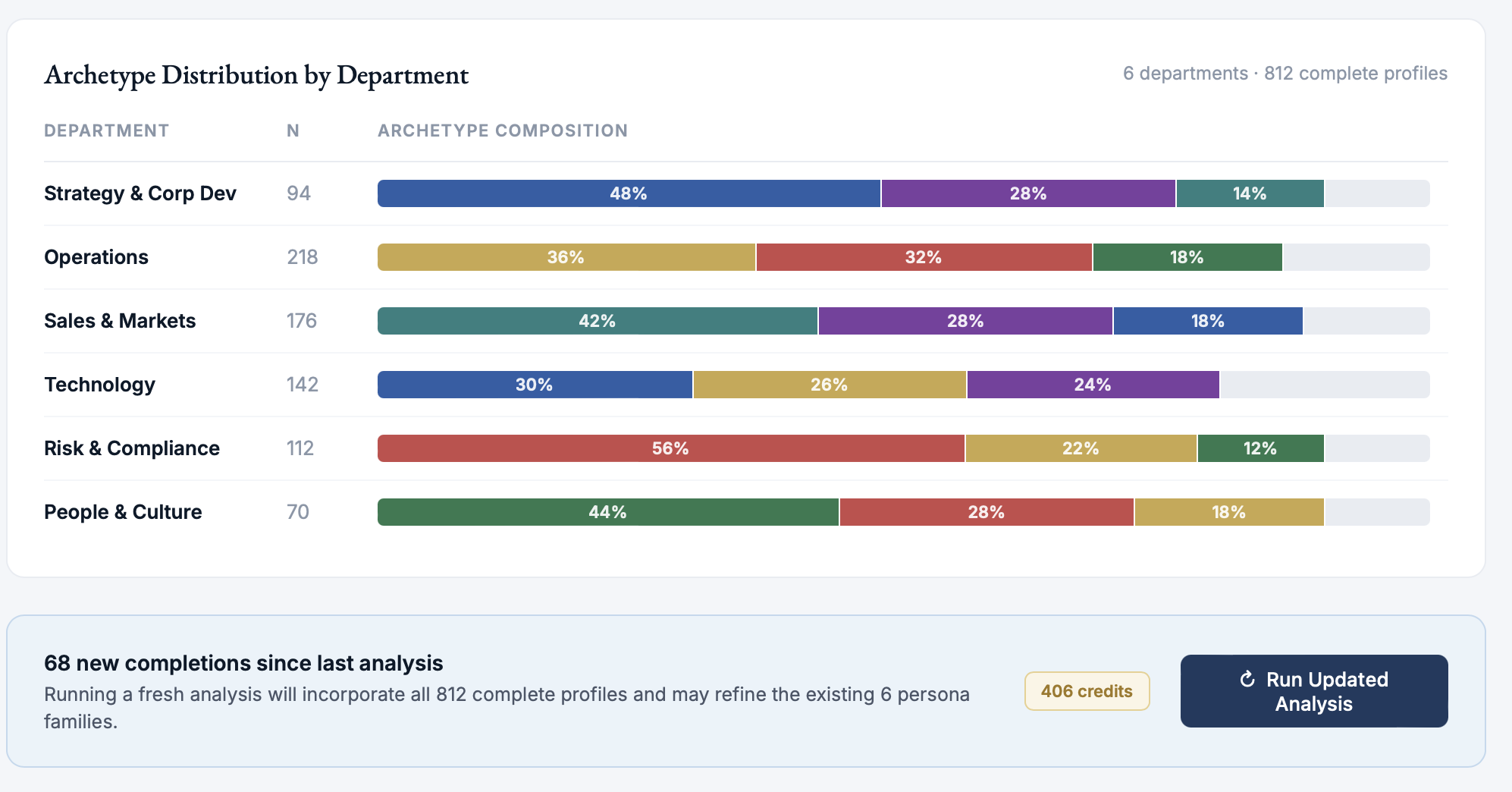Select the 56% red segment for Risk & Compliance

click(x=670, y=448)
